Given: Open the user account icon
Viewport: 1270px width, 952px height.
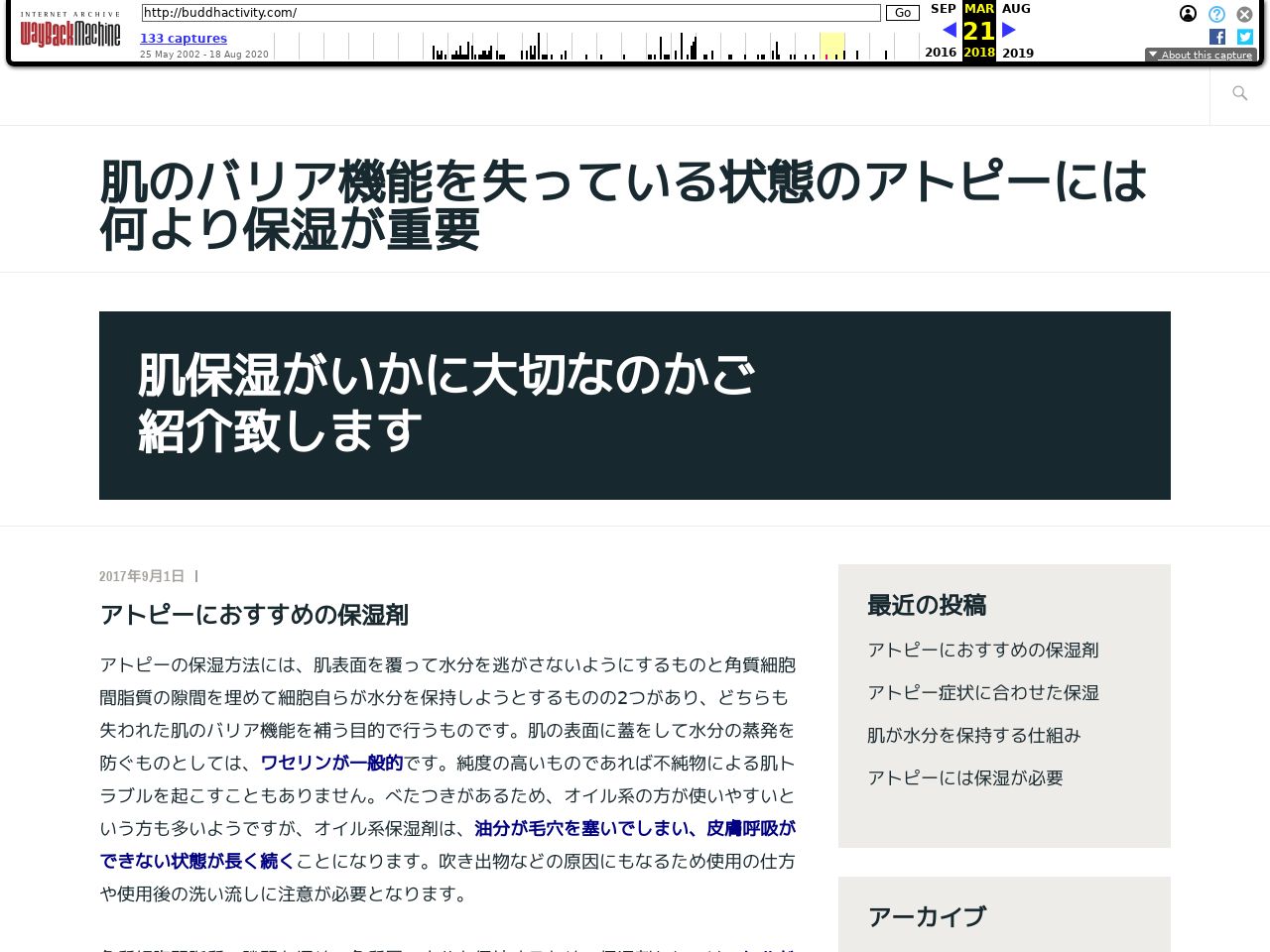Looking at the screenshot, I should click(1188, 14).
